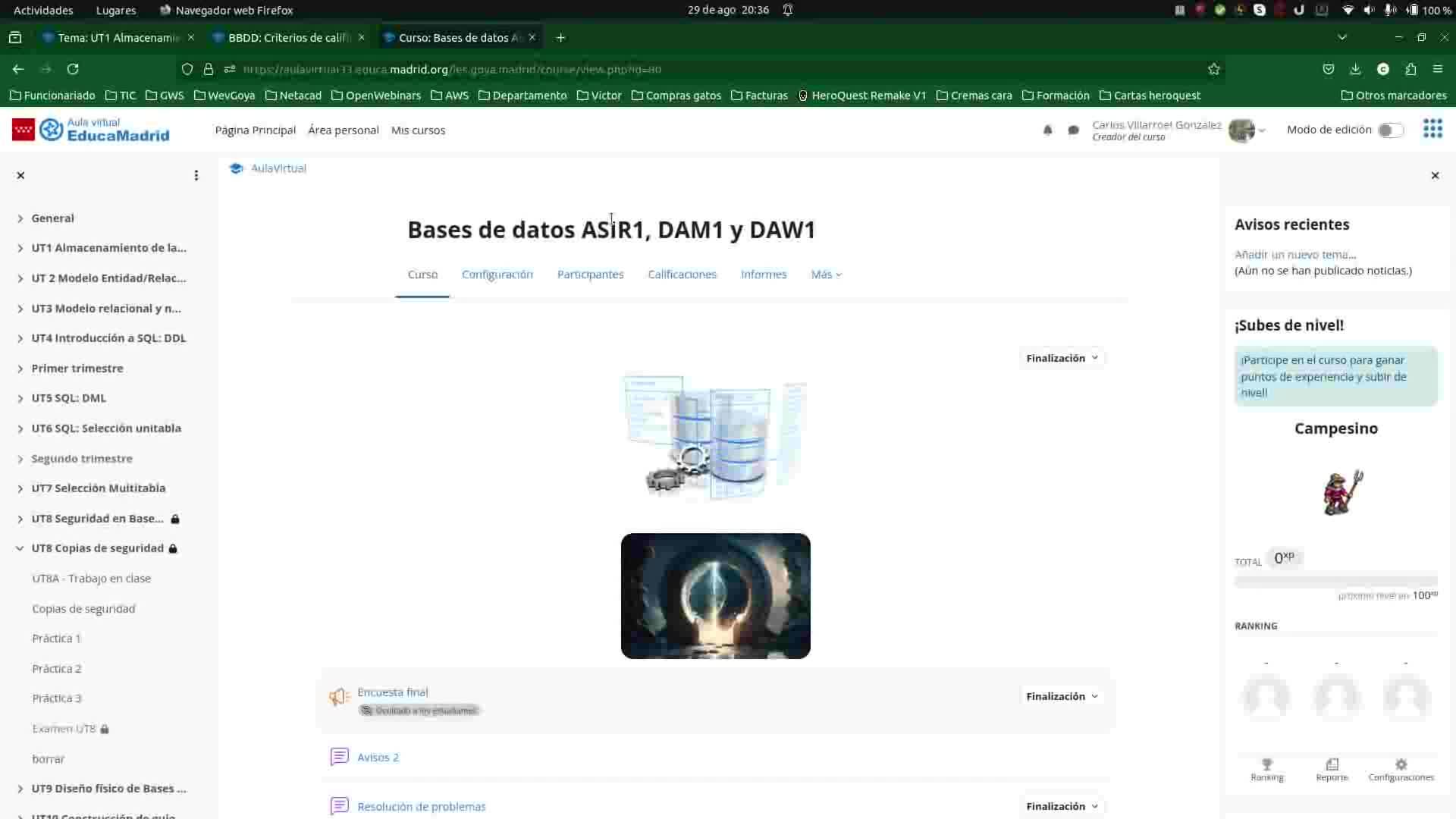Open the apps grid icon
The width and height of the screenshot is (1456, 819).
pyautogui.click(x=1432, y=129)
